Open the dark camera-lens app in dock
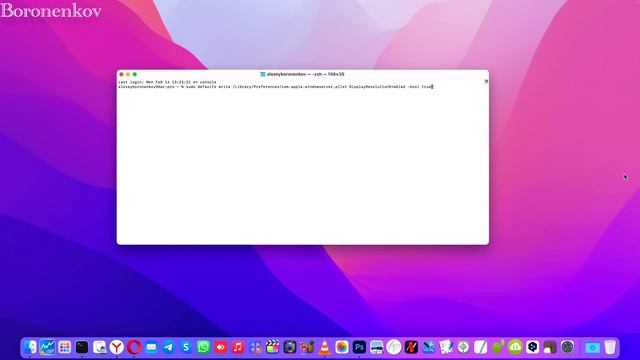The width and height of the screenshot is (640, 360). (290, 347)
